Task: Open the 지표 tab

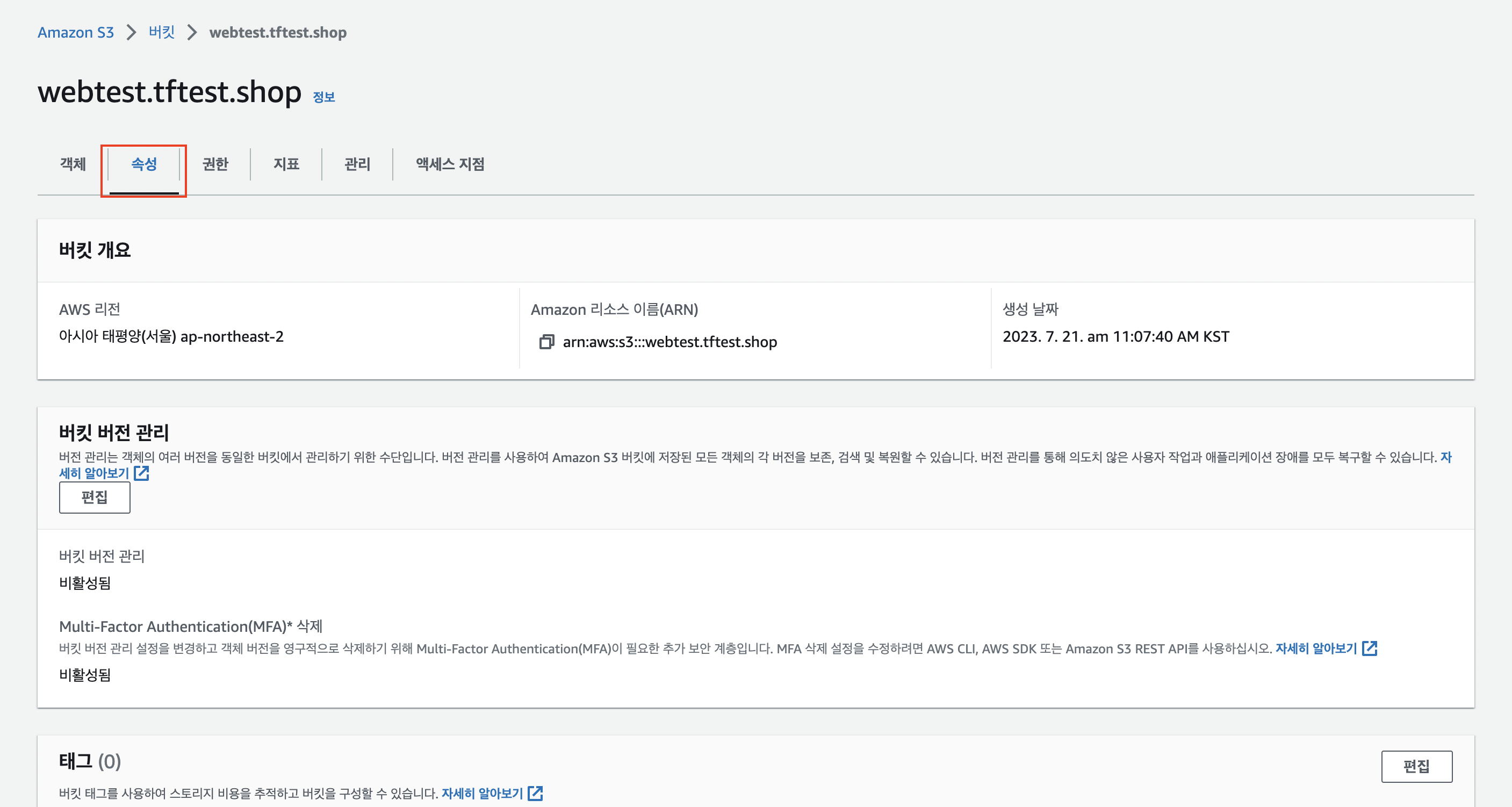Action: point(286,164)
